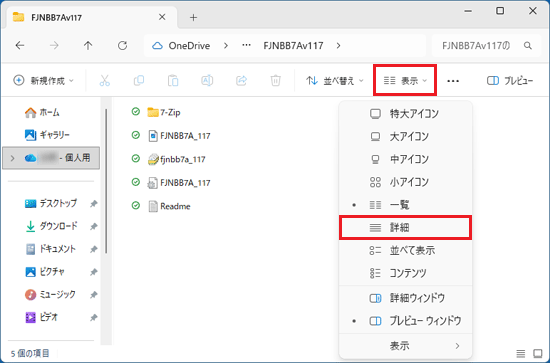This screenshot has height=363, width=550.
Task: Select the fjnbb7a_117 installer file
Action: coord(176,160)
